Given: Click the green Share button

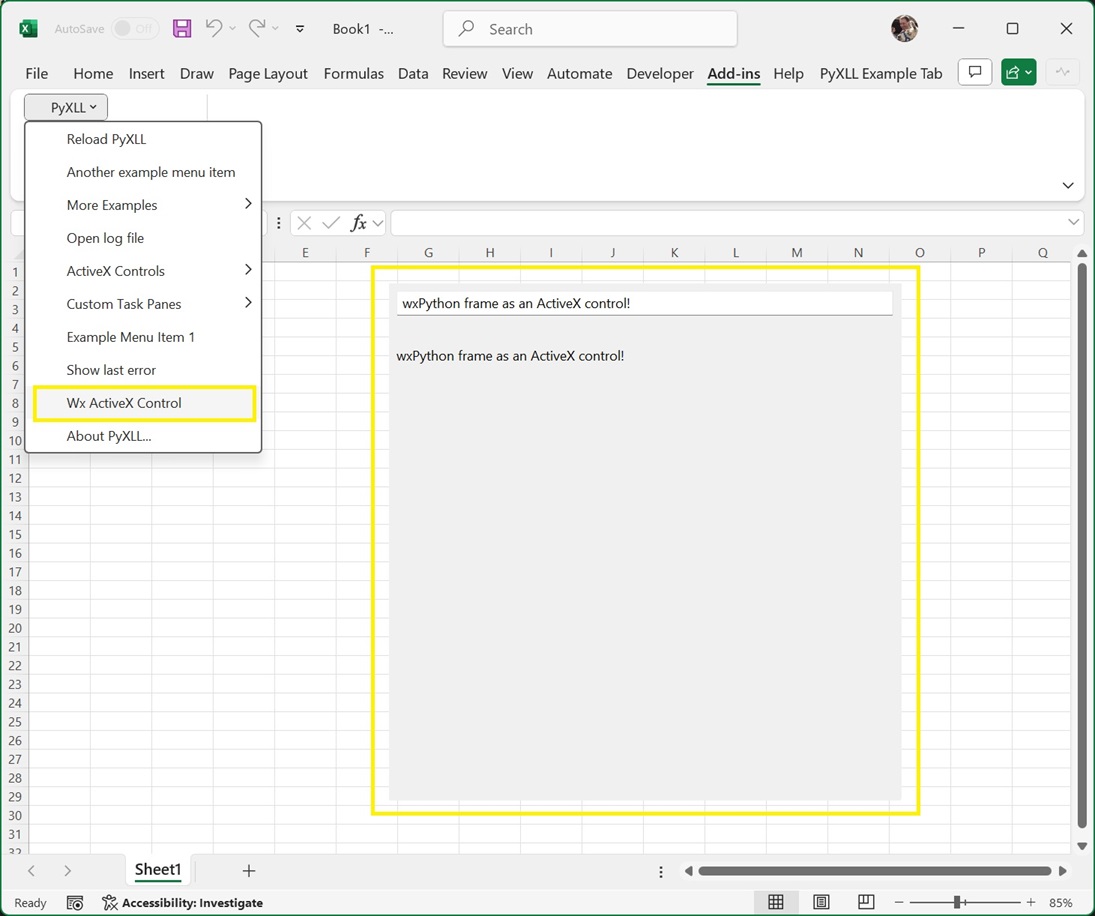Looking at the screenshot, I should click(1018, 72).
